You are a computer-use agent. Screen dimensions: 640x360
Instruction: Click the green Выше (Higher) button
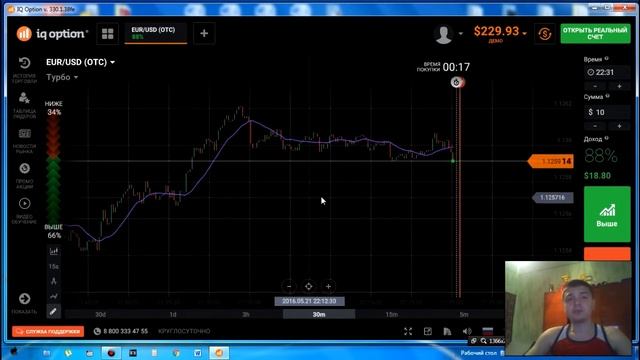[x=607, y=214]
